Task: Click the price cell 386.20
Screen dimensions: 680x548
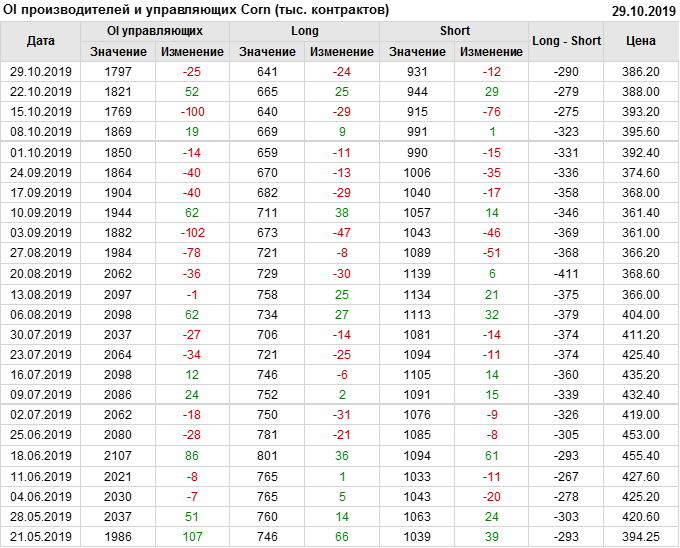Action: pyautogui.click(x=640, y=73)
